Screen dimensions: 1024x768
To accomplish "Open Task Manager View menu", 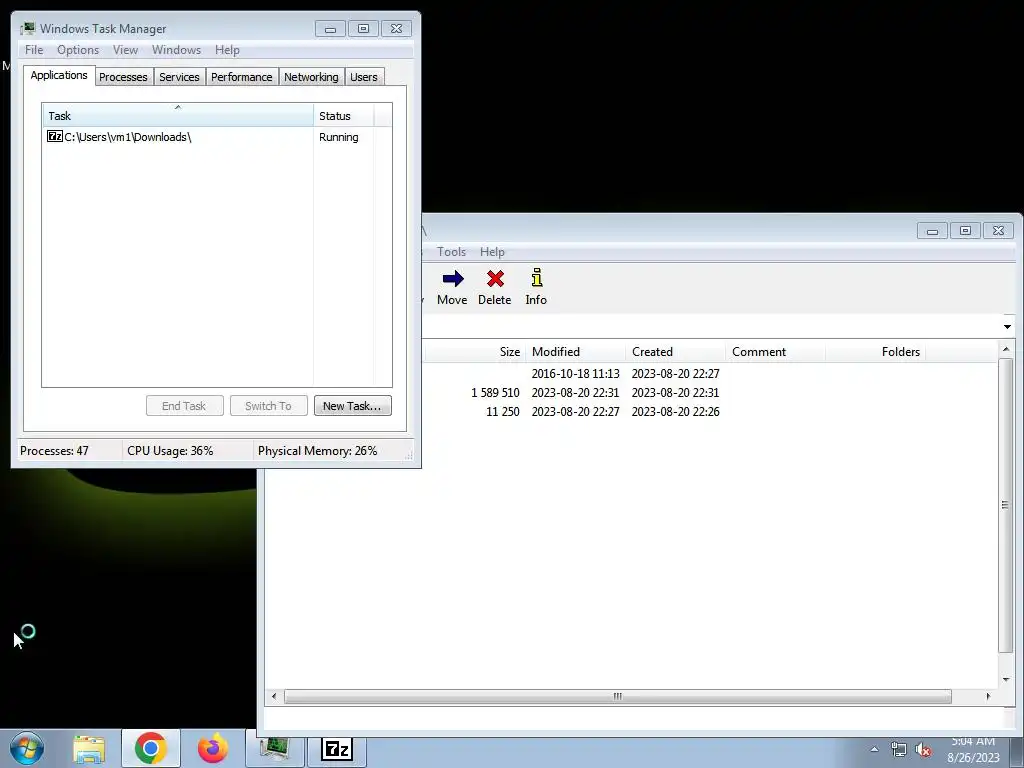I will [125, 50].
